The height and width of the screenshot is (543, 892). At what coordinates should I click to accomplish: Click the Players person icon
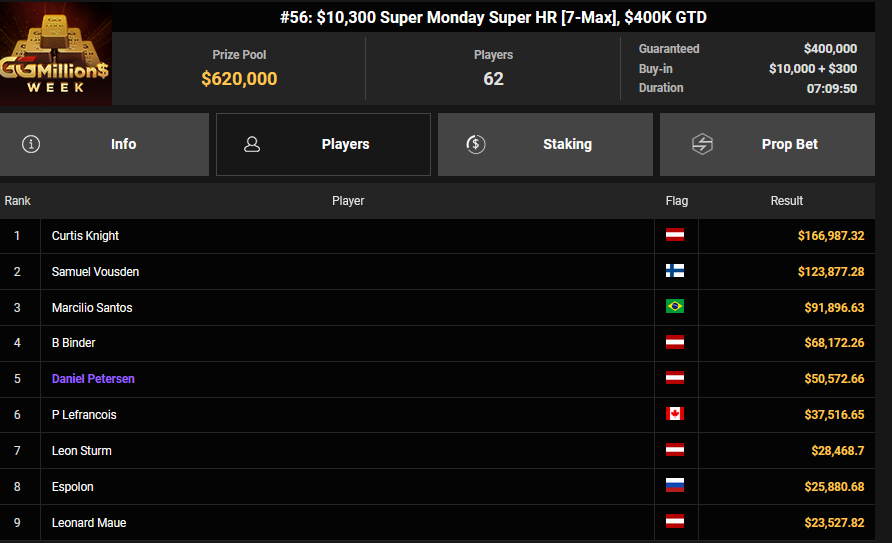coord(252,144)
